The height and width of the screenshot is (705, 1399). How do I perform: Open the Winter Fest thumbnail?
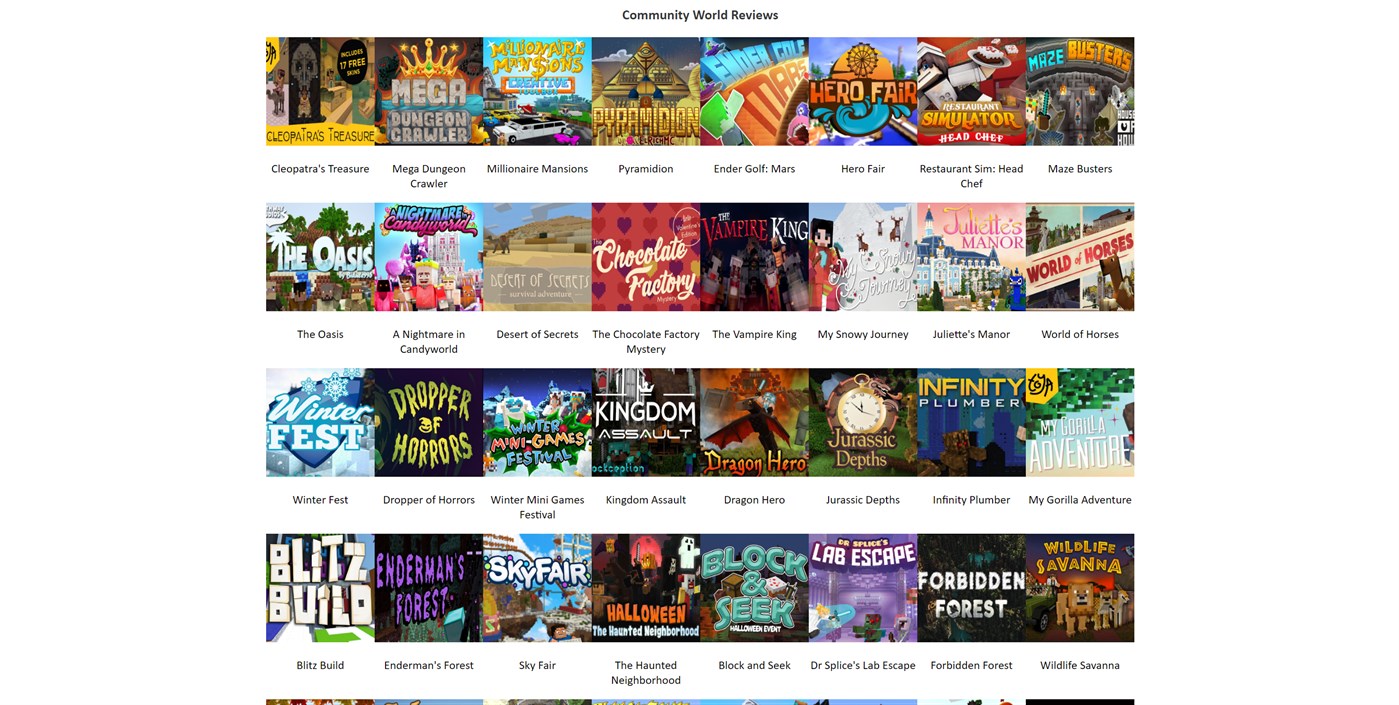coord(320,422)
